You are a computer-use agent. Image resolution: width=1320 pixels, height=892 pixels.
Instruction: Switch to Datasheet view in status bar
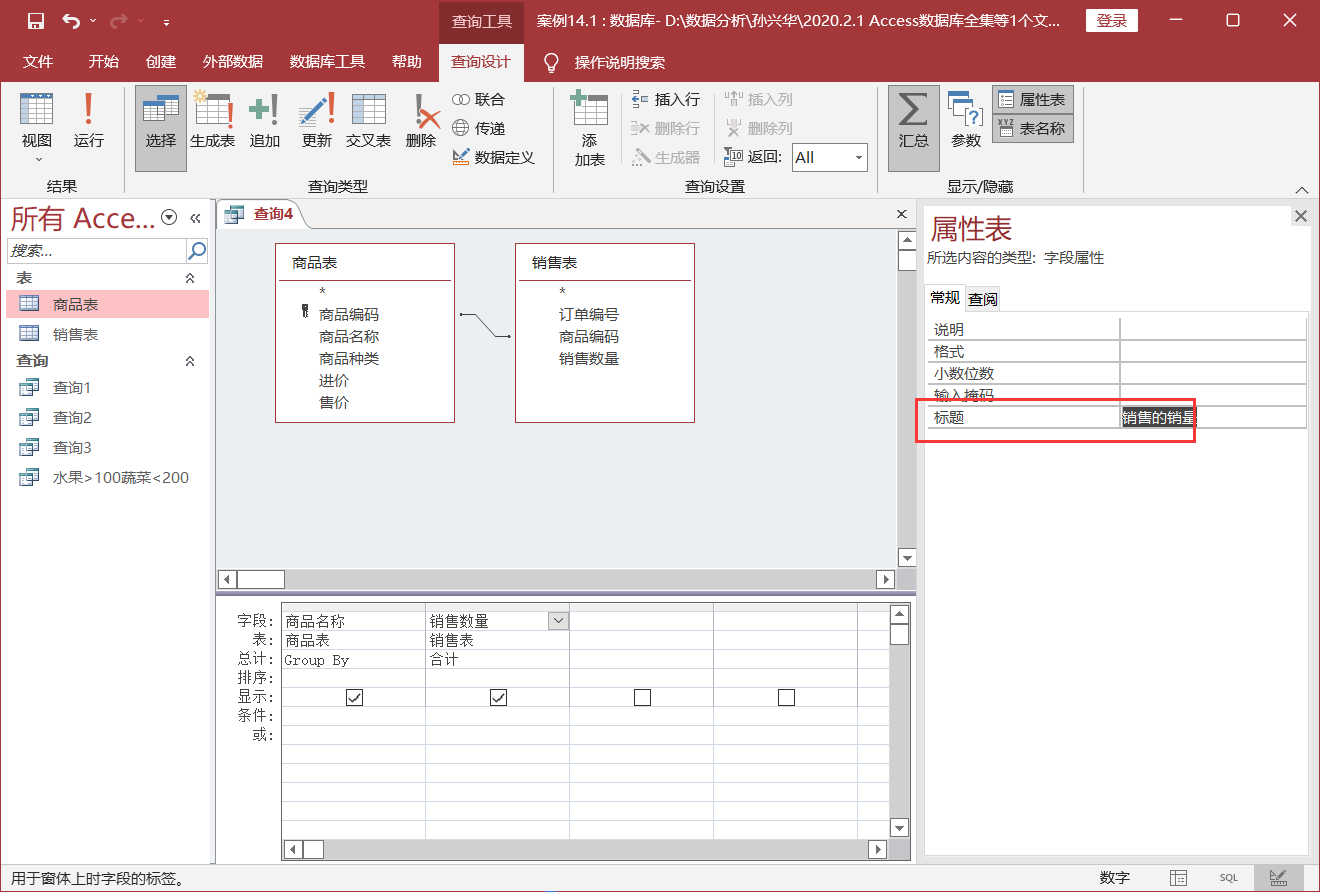[x=1179, y=877]
